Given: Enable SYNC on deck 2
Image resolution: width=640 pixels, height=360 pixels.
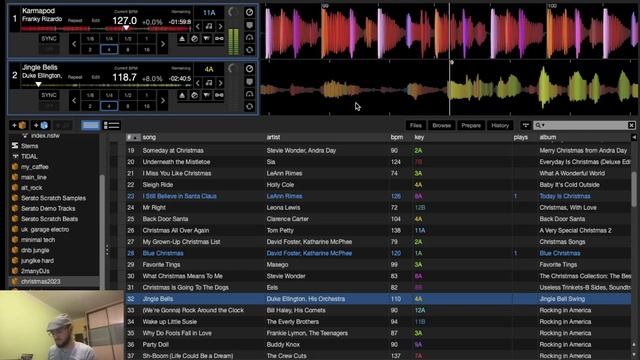Looking at the screenshot, I should coord(49,95).
